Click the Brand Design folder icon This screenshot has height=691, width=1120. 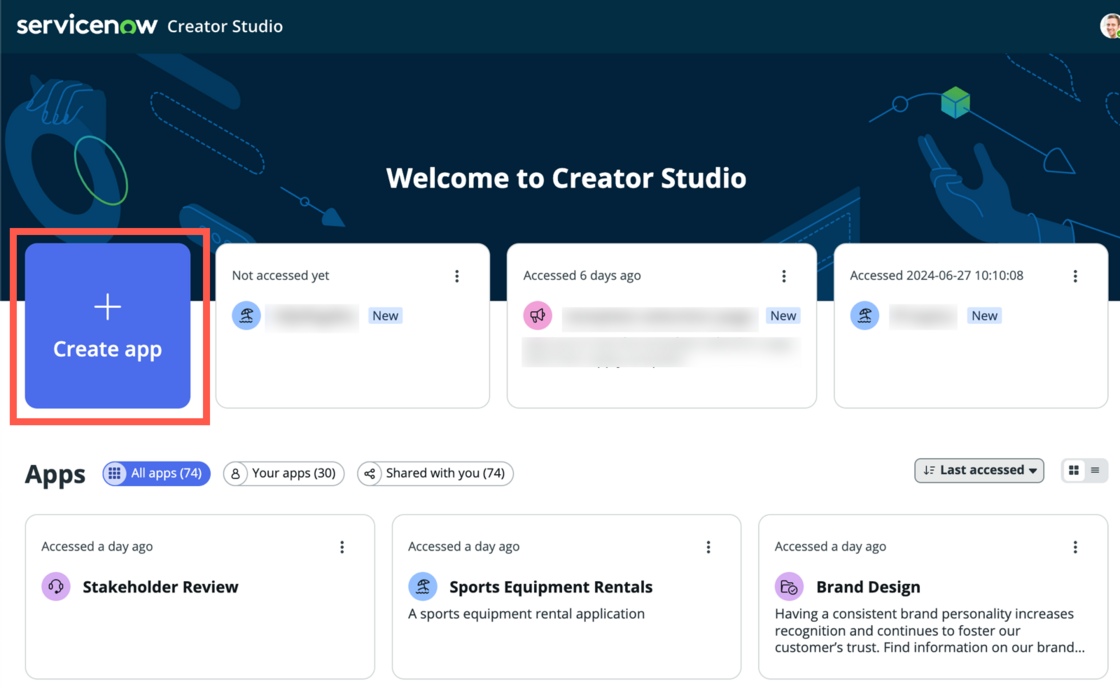point(789,587)
